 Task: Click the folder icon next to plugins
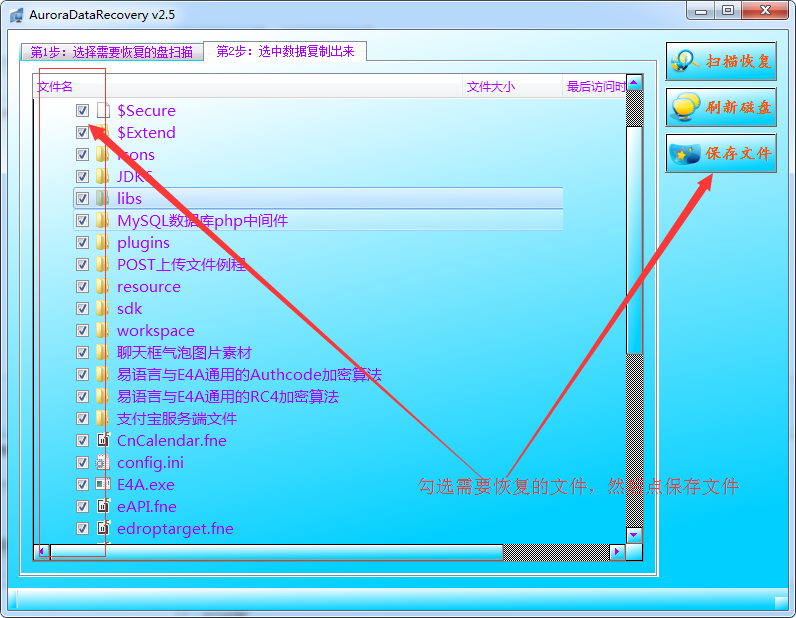point(102,243)
